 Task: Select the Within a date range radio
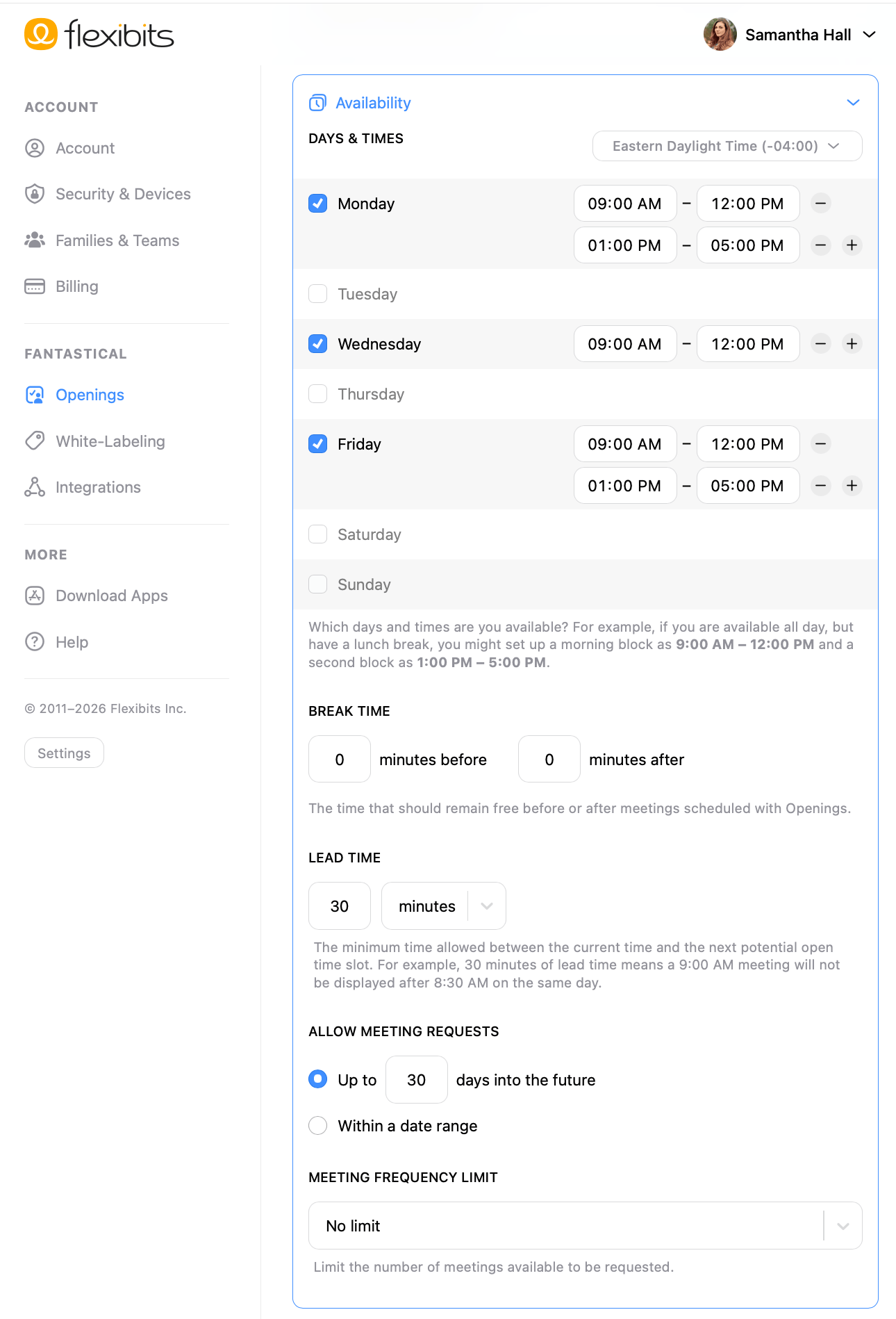click(x=318, y=1126)
